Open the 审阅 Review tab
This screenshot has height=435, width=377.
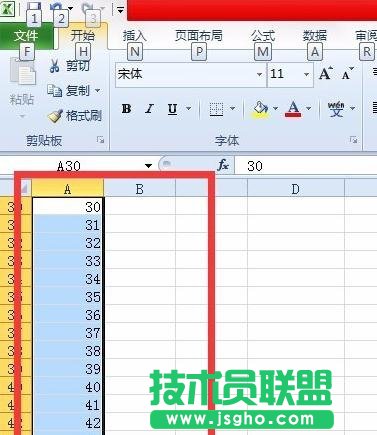(366, 36)
